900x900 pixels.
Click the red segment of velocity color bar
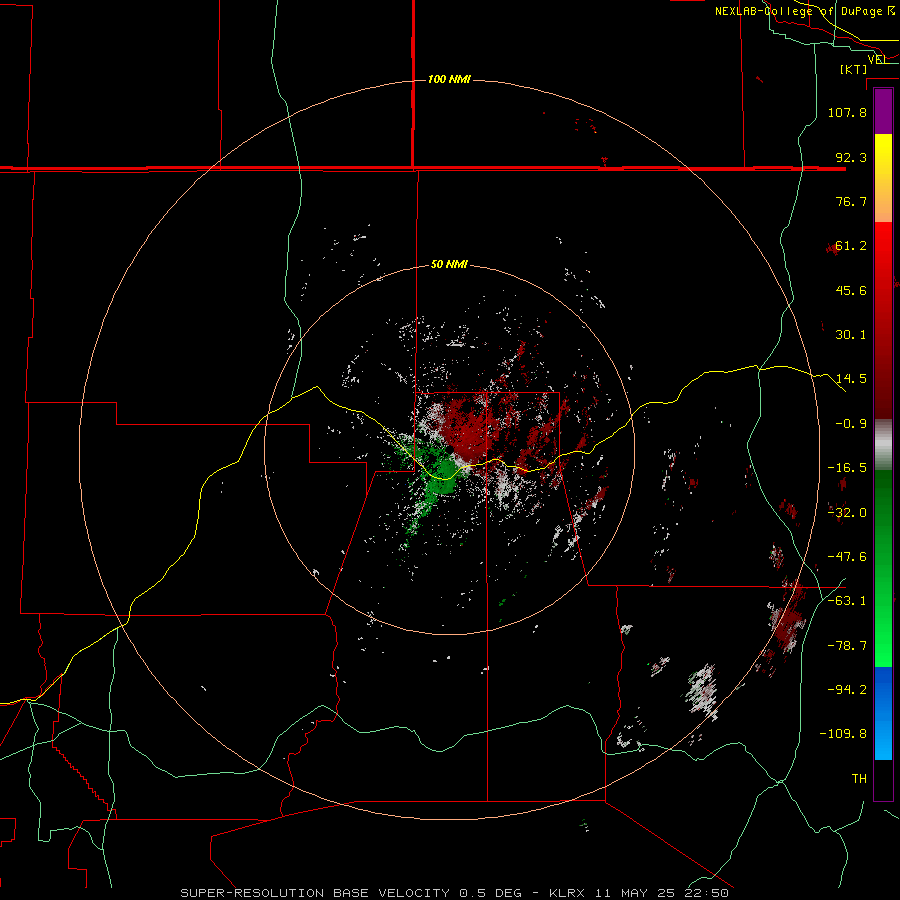[883, 320]
